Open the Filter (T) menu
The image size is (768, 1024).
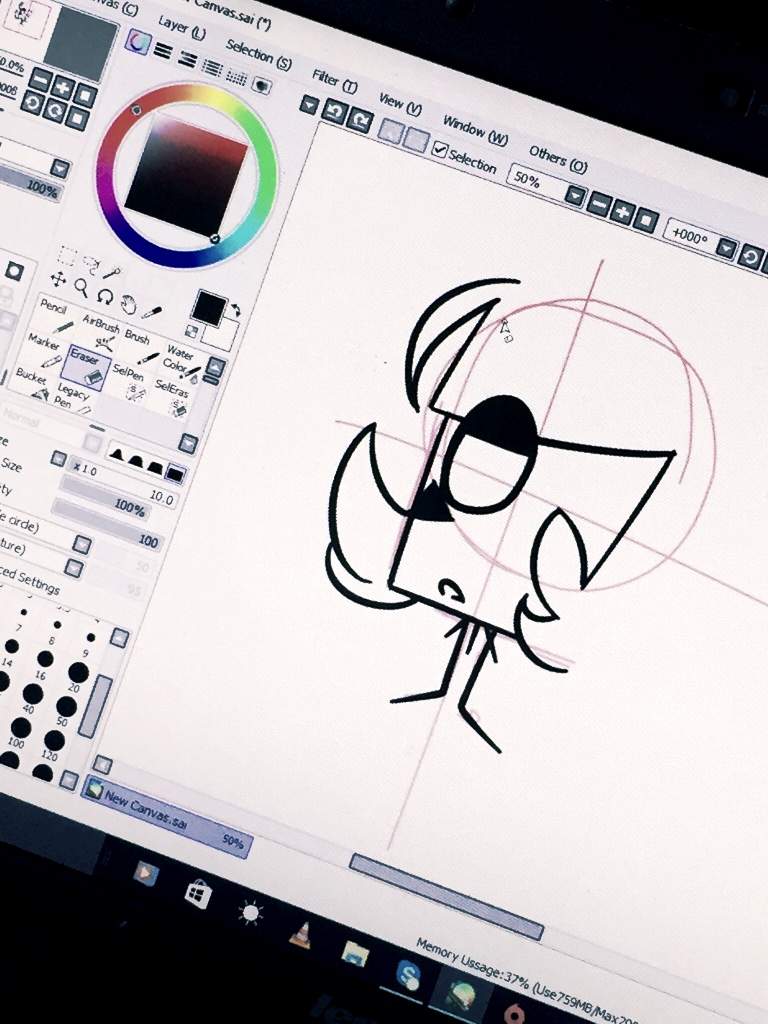(334, 81)
